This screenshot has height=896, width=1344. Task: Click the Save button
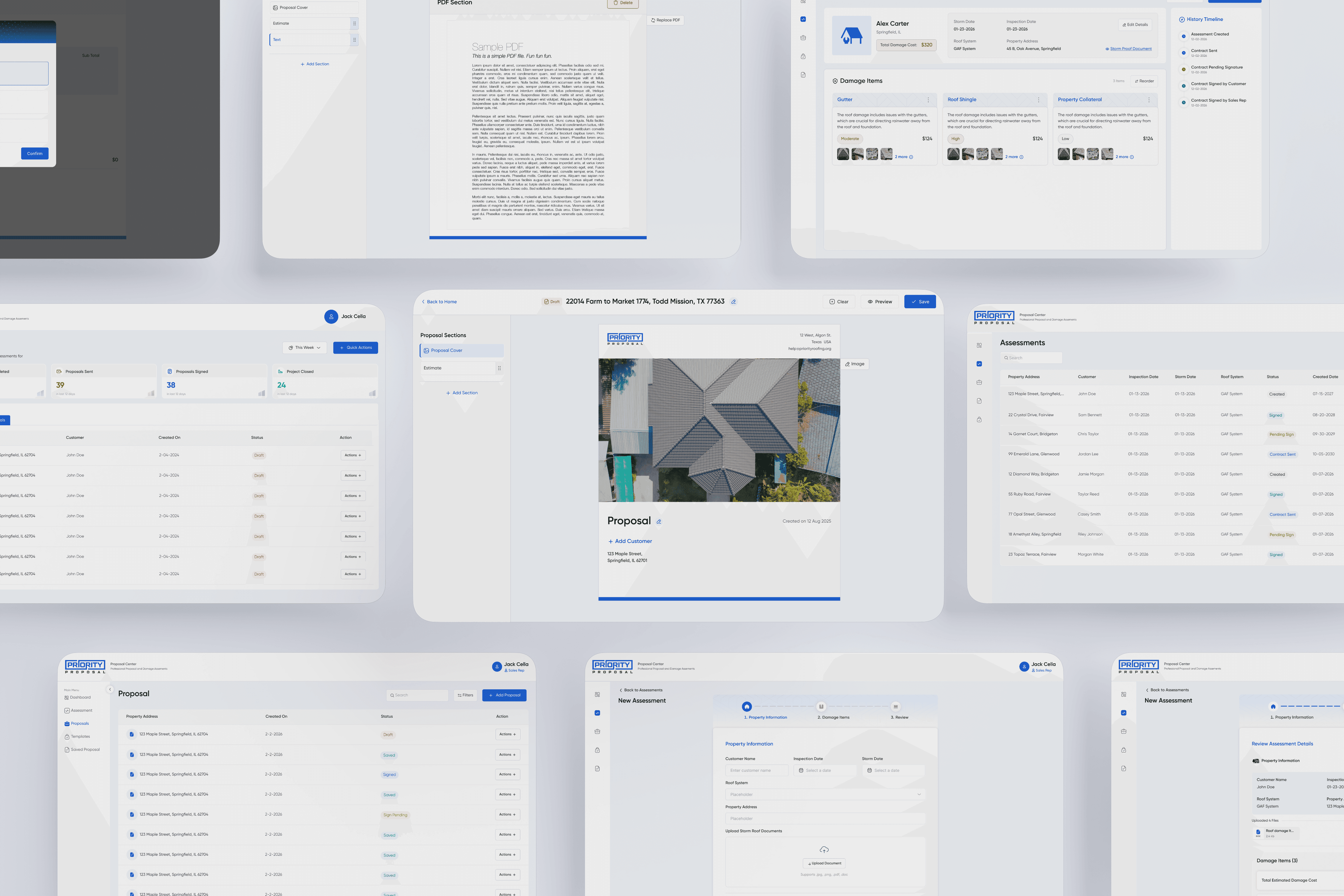(919, 302)
